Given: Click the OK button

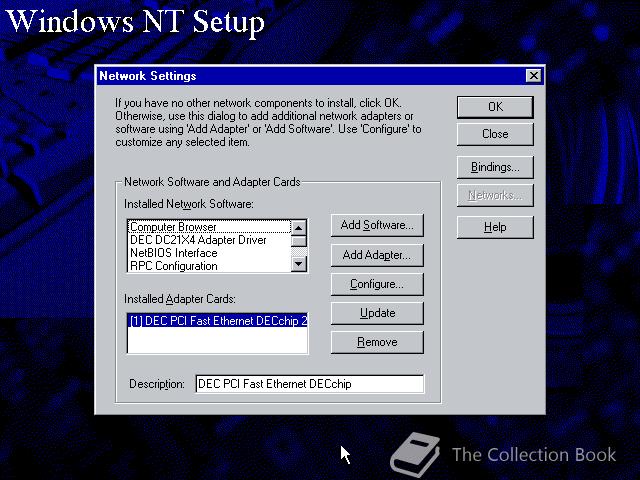Looking at the screenshot, I should [x=495, y=107].
